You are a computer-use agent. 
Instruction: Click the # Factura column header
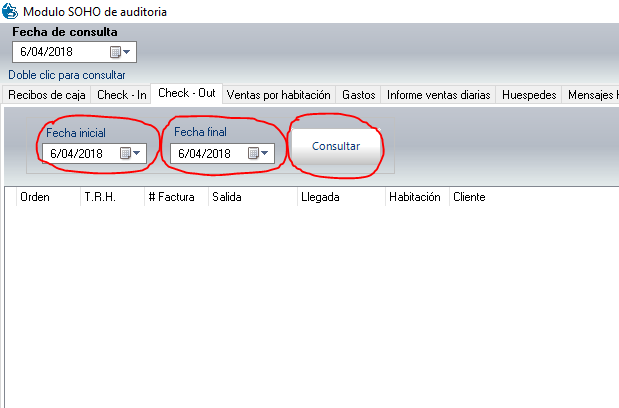171,197
